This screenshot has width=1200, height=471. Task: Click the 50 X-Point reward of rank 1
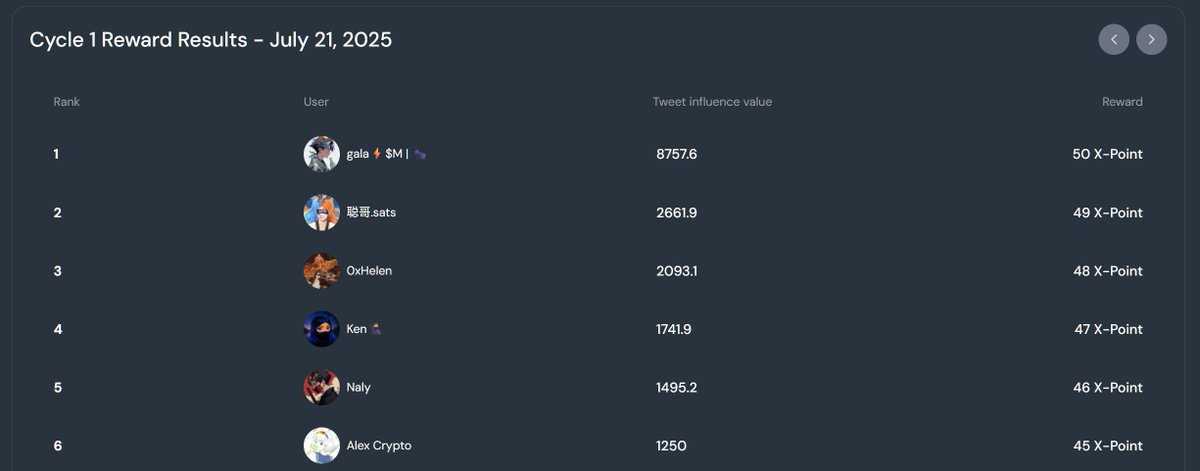click(1107, 154)
